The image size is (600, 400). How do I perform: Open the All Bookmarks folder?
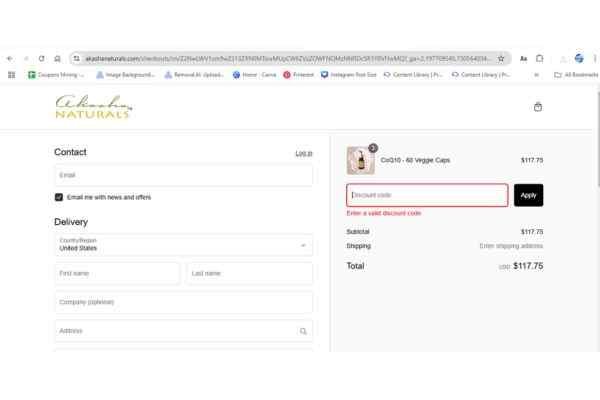tap(575, 74)
